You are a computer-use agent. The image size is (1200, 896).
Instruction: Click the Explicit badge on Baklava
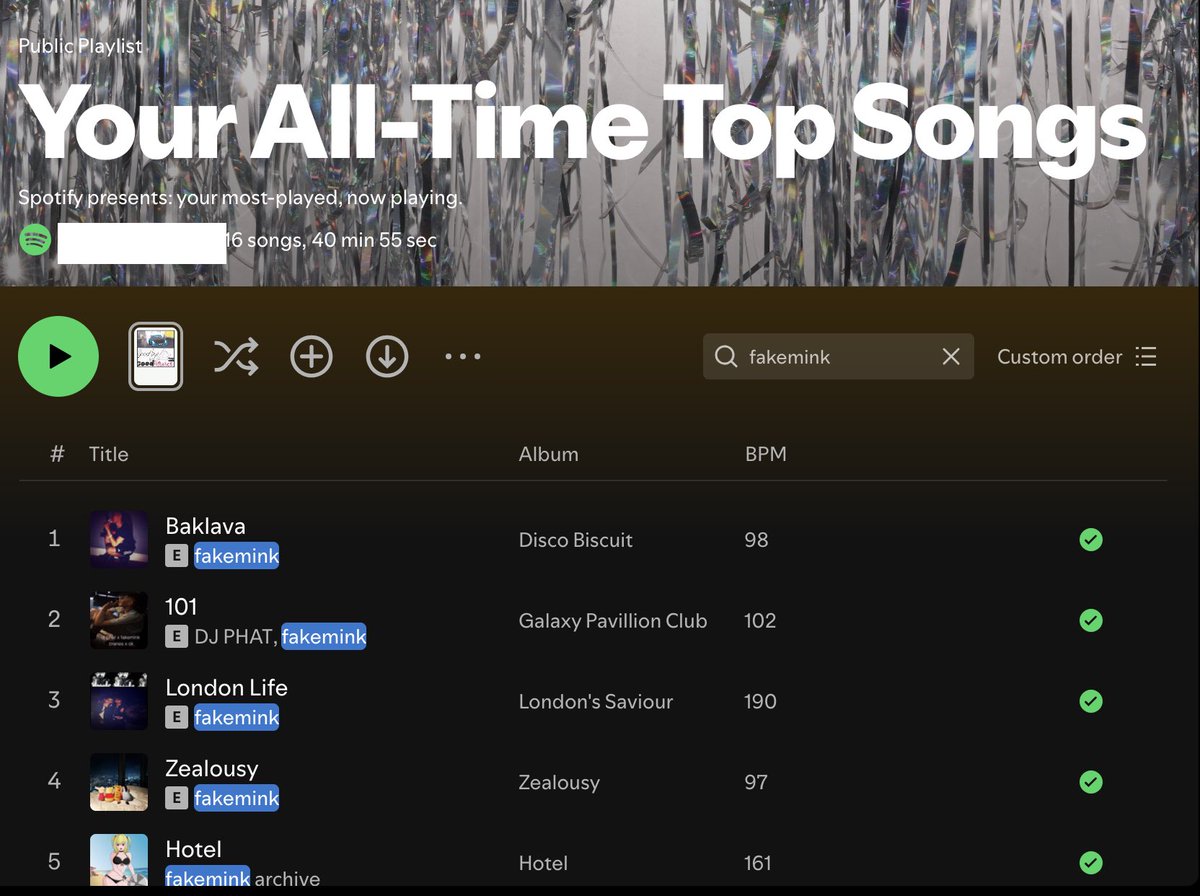pyautogui.click(x=177, y=556)
